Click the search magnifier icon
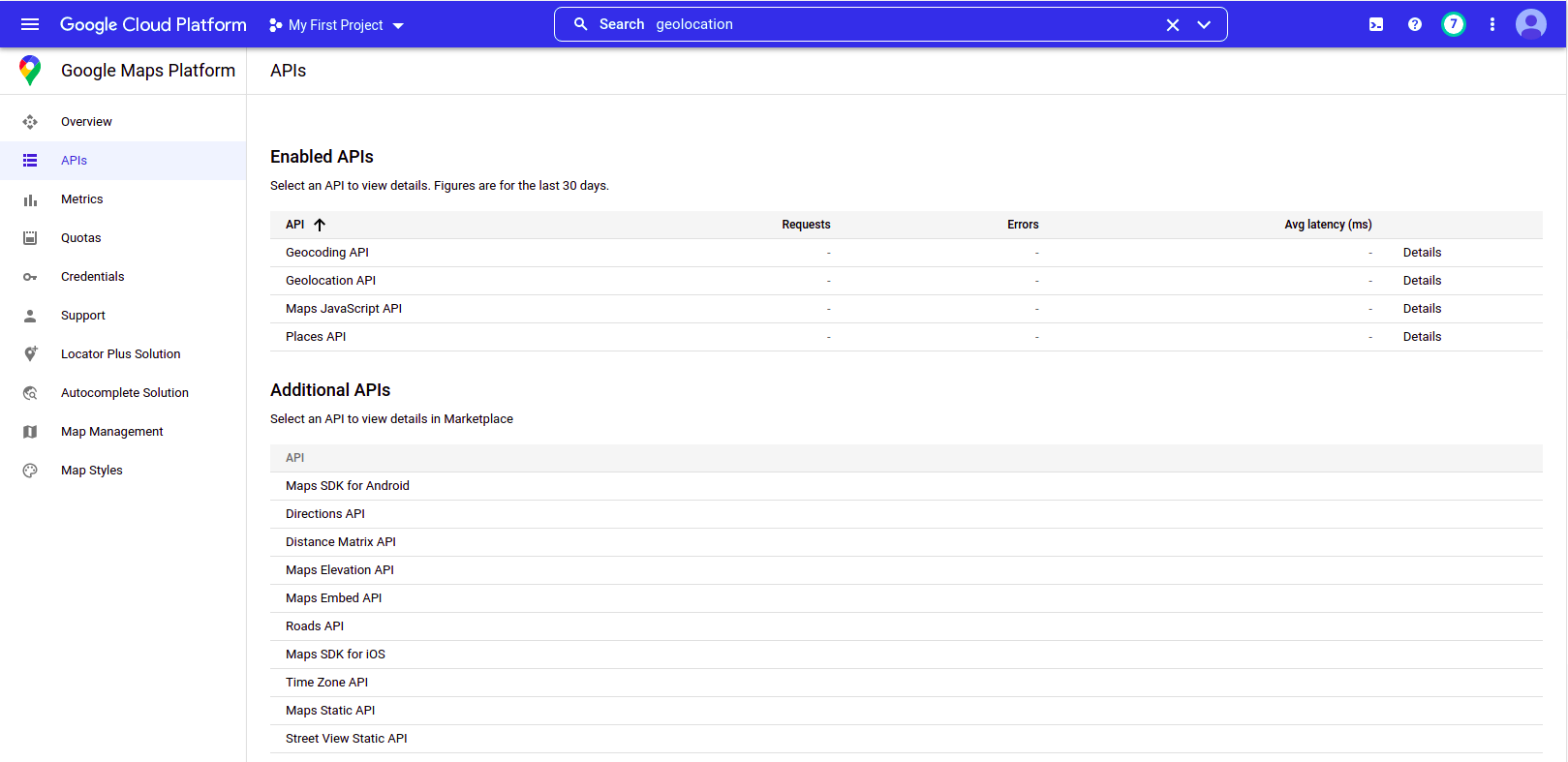1568x762 pixels. pos(581,24)
